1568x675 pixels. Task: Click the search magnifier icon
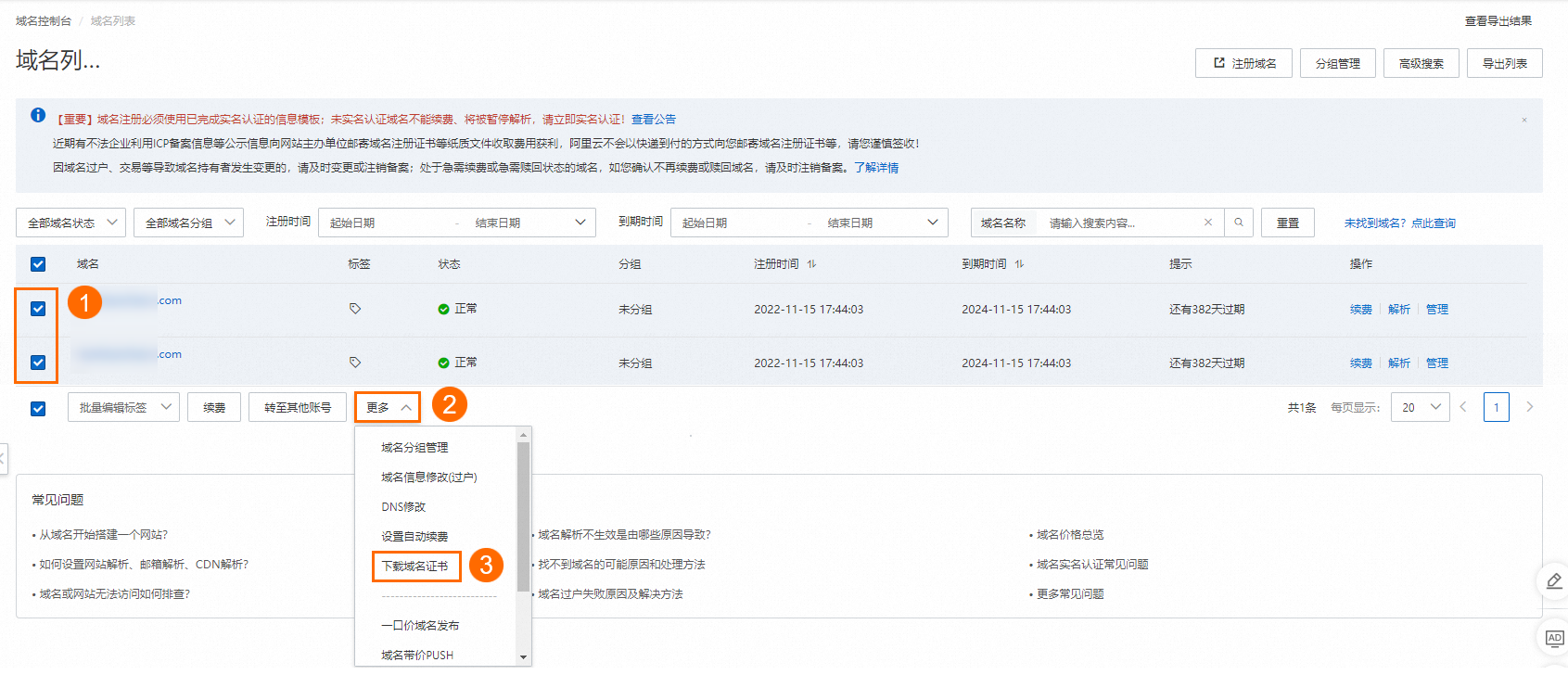(1239, 223)
